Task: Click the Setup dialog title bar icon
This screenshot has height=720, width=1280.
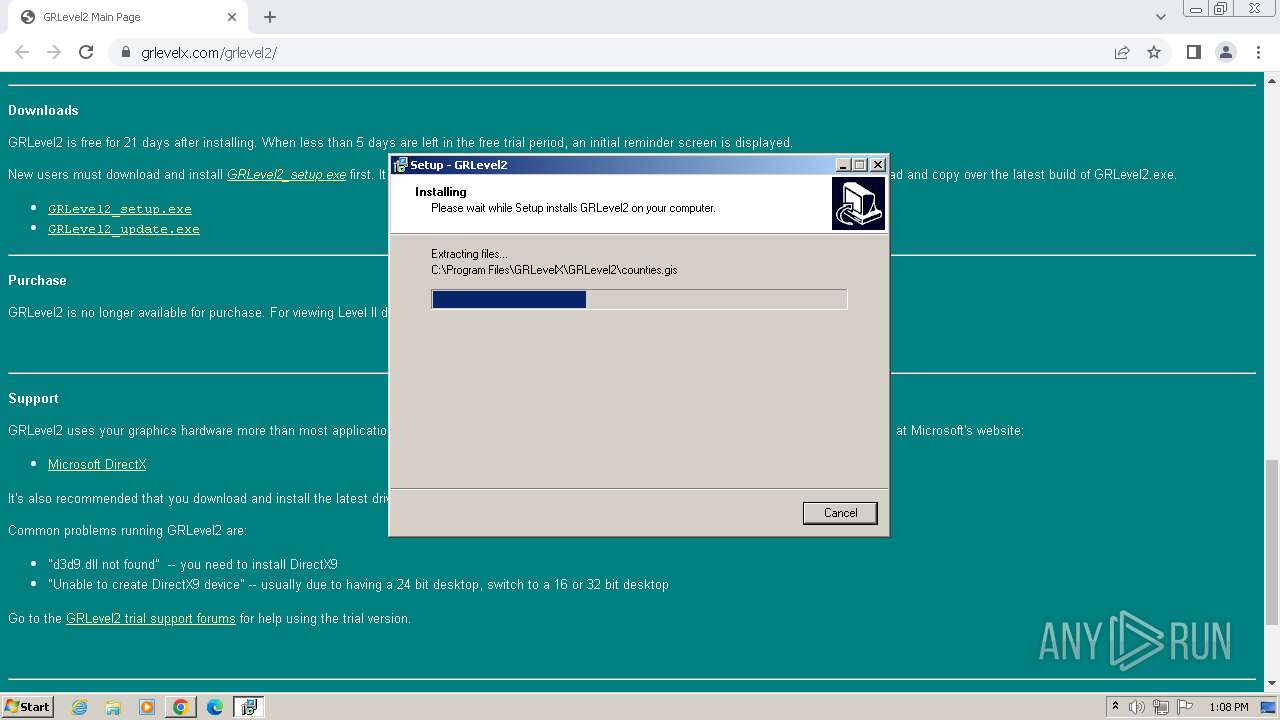Action: tap(400, 165)
